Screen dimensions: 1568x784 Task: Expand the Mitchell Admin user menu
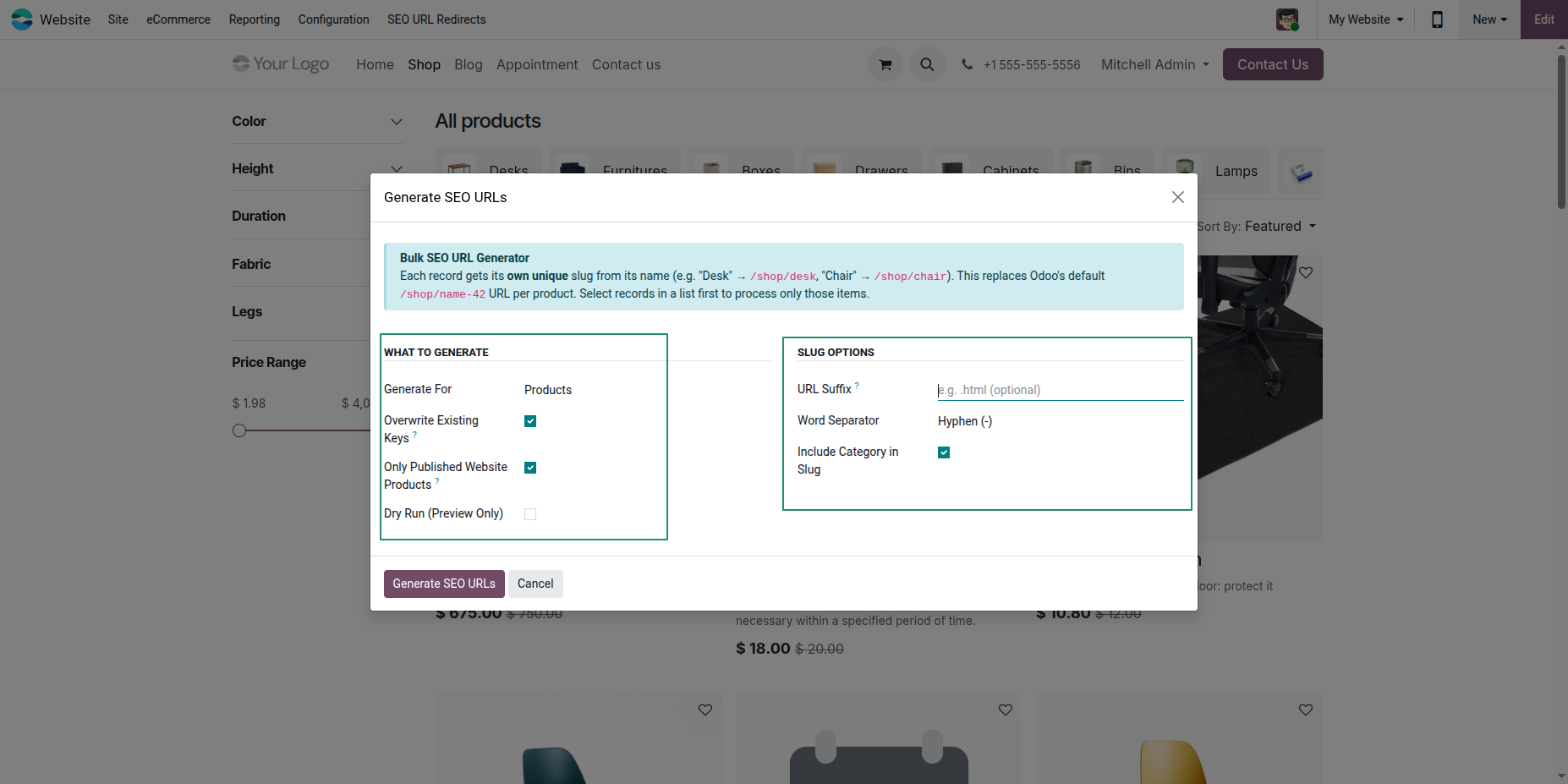(x=1154, y=64)
